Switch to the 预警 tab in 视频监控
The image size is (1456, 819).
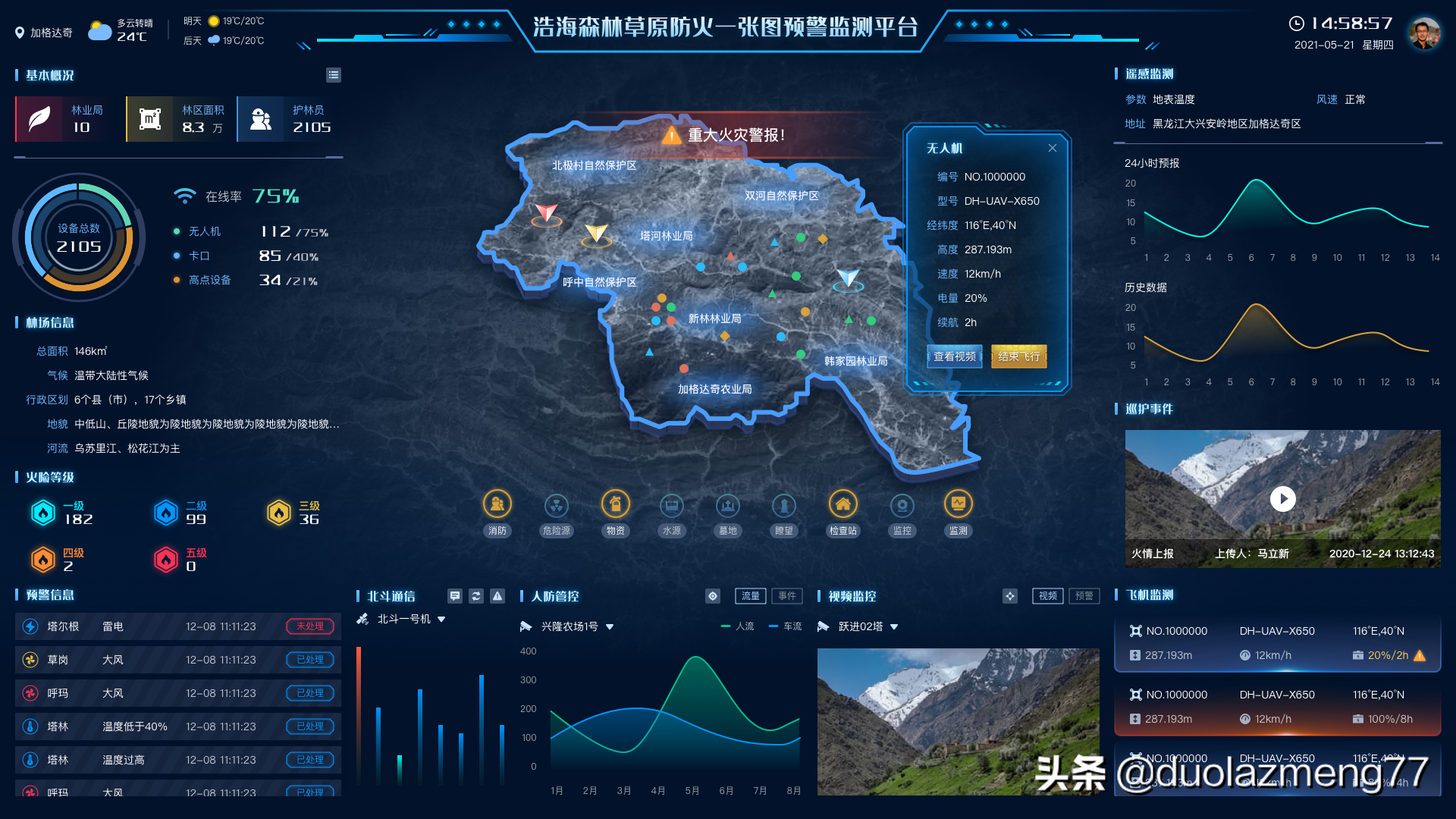pos(1084,596)
